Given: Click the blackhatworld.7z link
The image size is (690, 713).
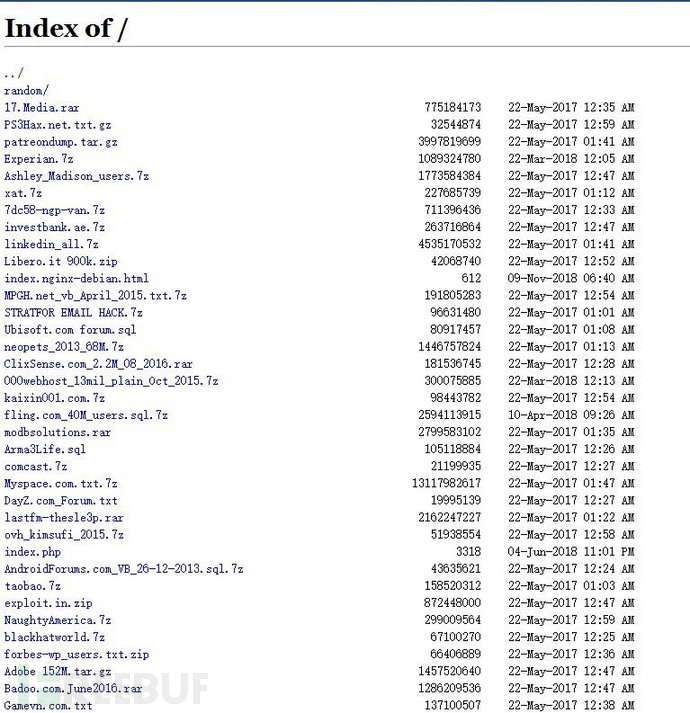Looking at the screenshot, I should coord(55,638).
